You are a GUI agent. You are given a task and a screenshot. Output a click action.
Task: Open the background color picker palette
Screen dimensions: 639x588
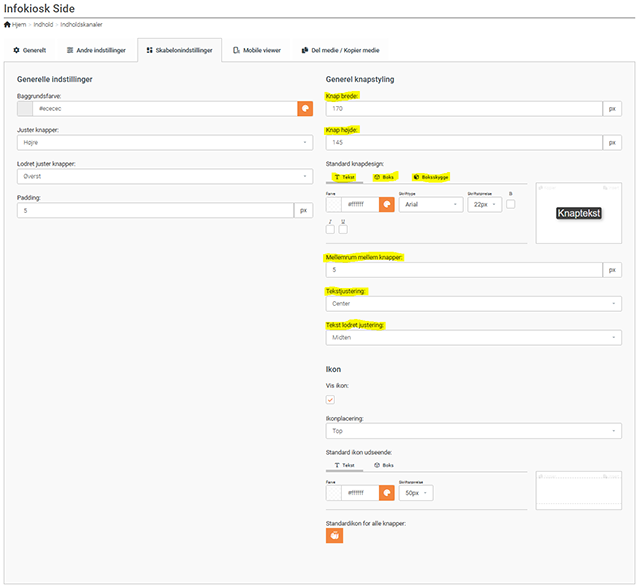(305, 107)
